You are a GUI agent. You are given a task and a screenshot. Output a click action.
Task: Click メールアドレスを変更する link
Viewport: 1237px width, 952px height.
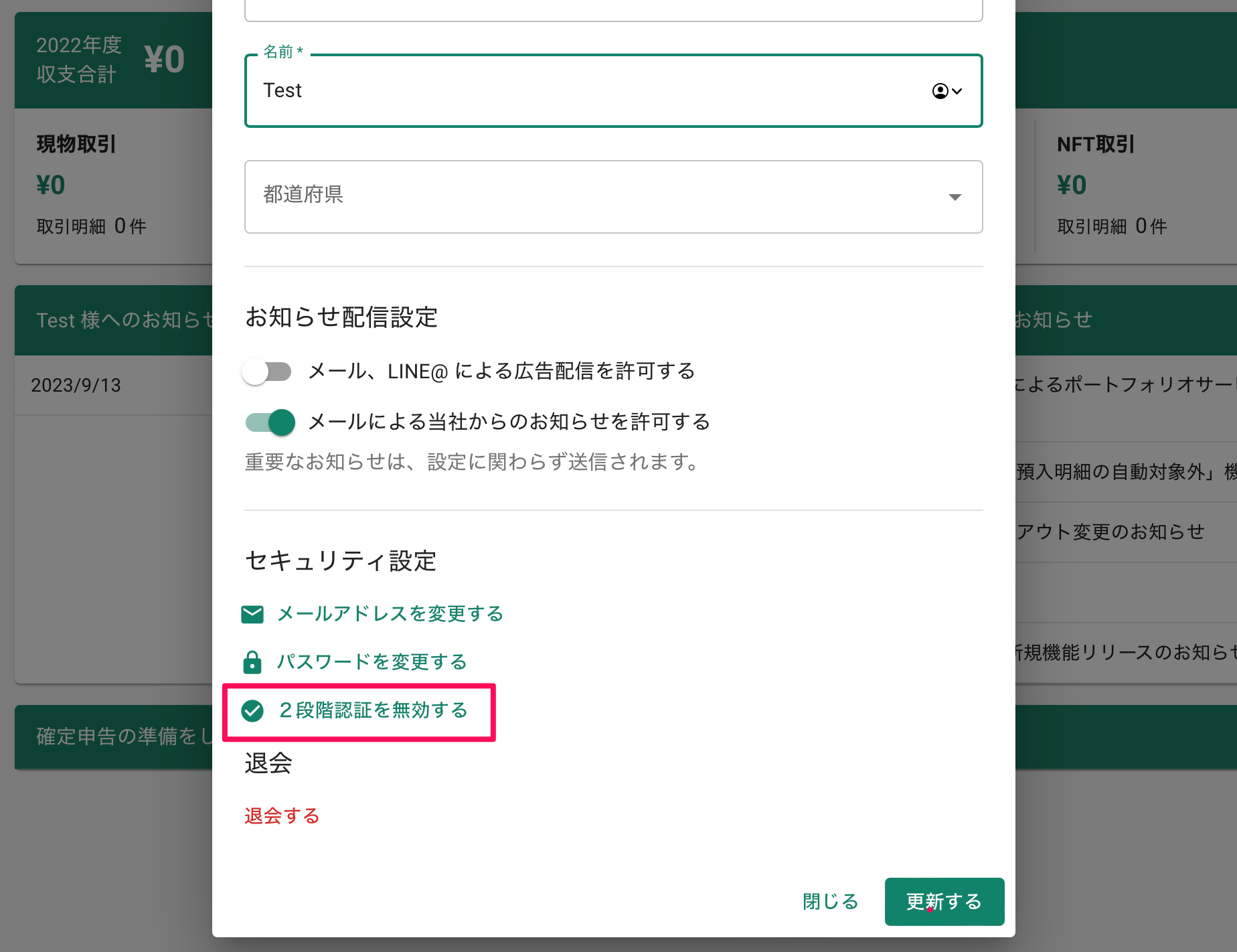coord(389,613)
